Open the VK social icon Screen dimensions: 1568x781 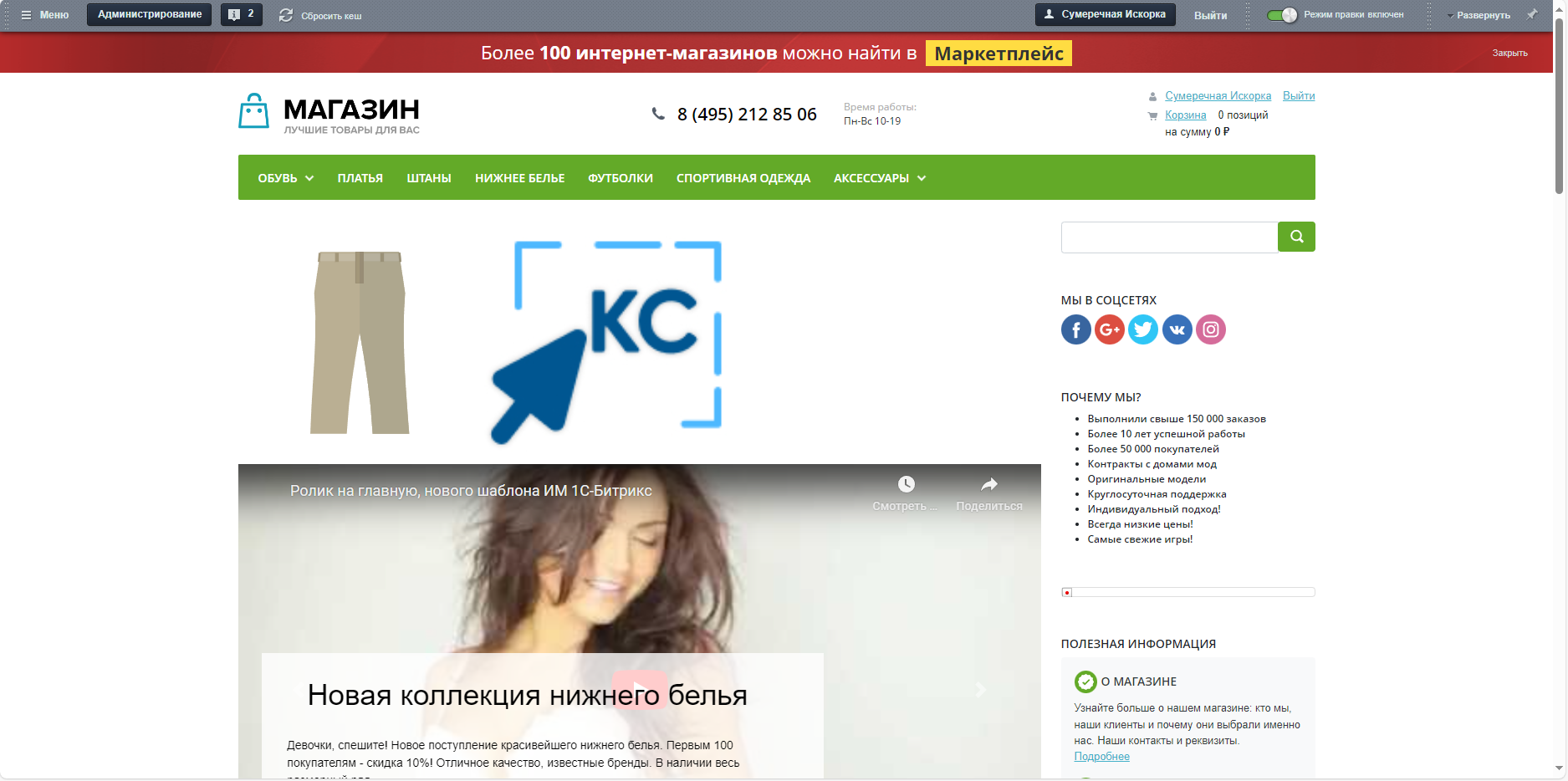1177,329
